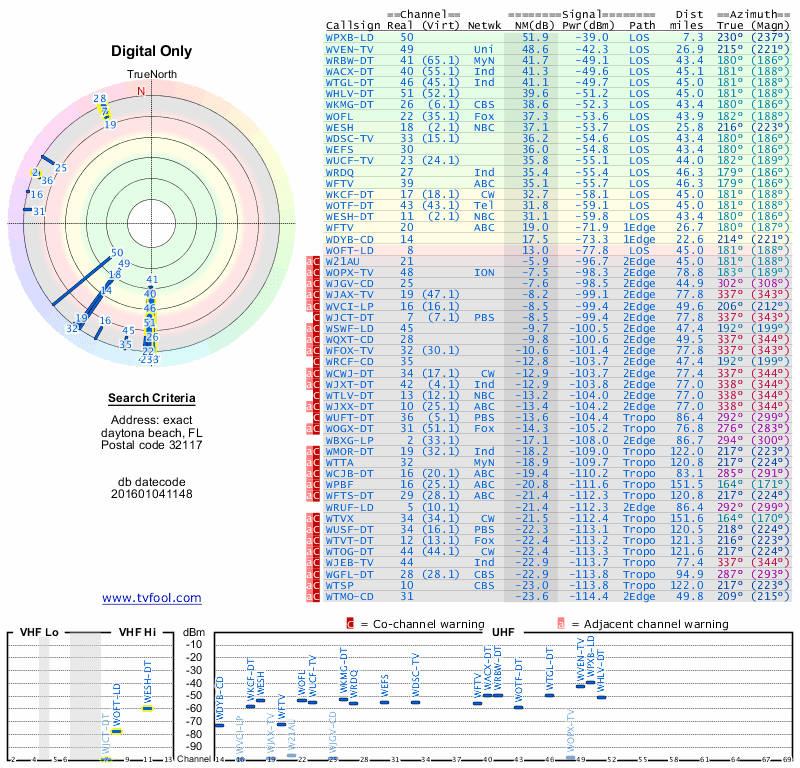This screenshot has width=800, height=768.
Task: Click the WVCI-LP callsign
Action: (349, 306)
